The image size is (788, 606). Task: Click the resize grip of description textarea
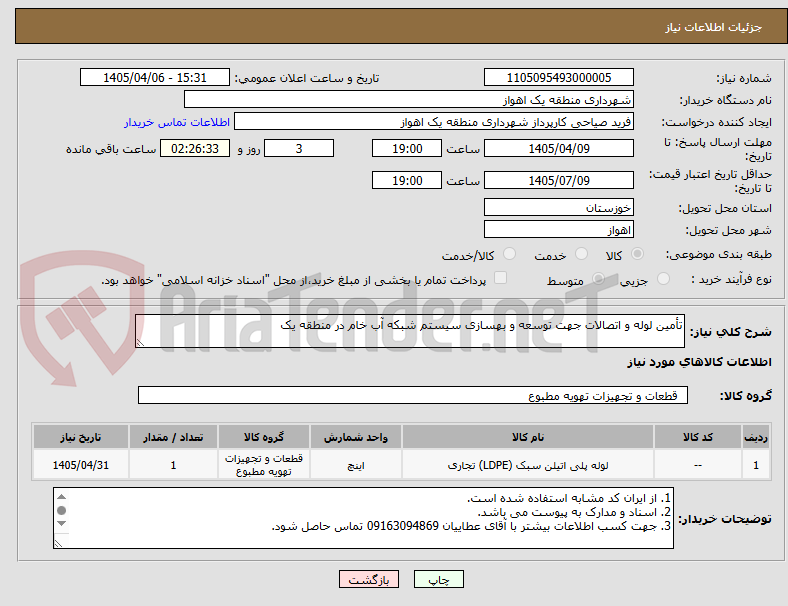click(140, 343)
